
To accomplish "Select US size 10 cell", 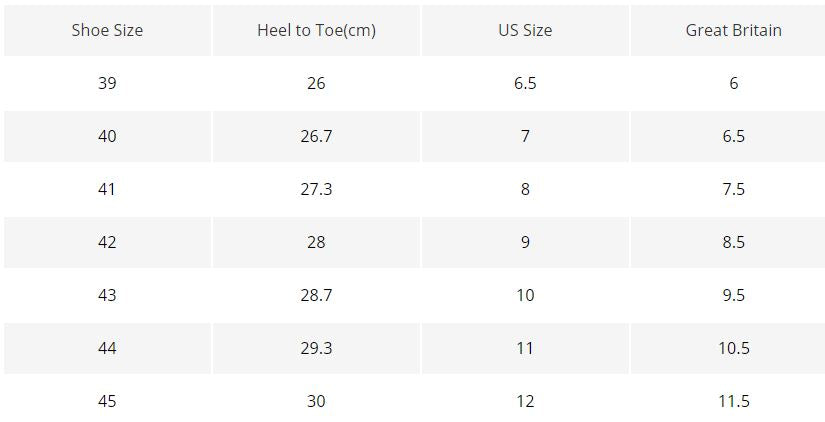I will tap(525, 295).
